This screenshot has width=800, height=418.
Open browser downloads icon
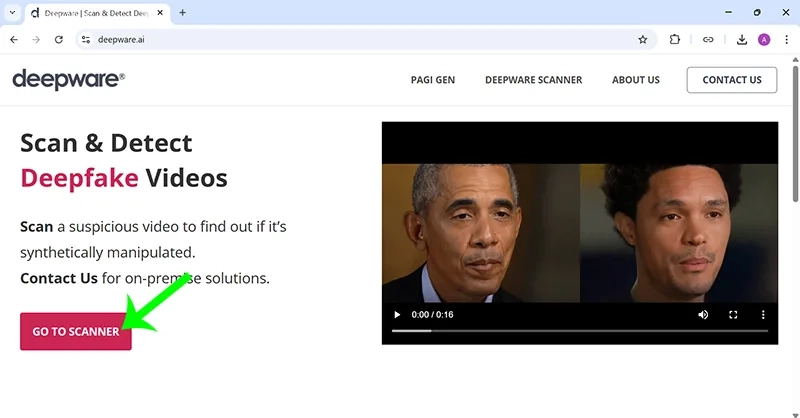coord(742,39)
